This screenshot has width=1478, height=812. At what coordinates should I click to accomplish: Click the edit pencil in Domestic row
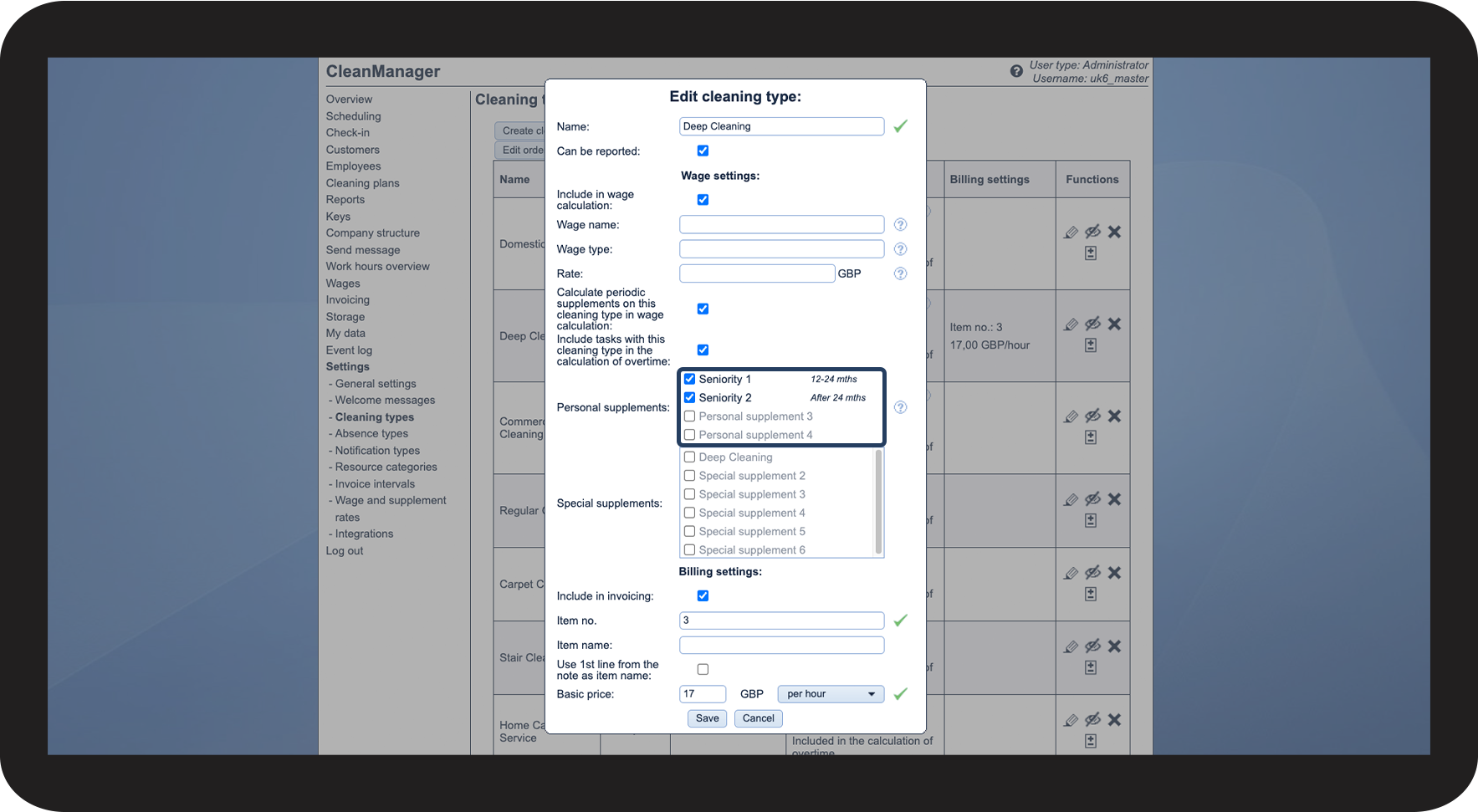[x=1071, y=232]
